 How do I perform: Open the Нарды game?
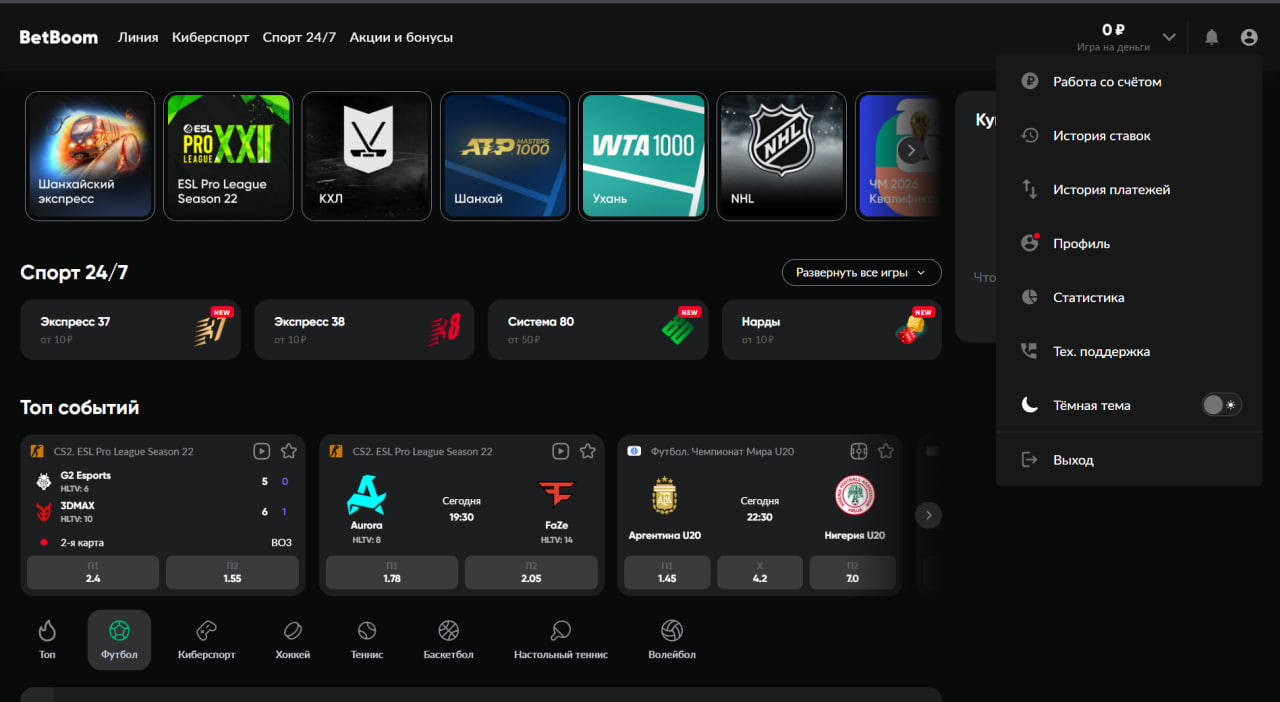pos(832,330)
